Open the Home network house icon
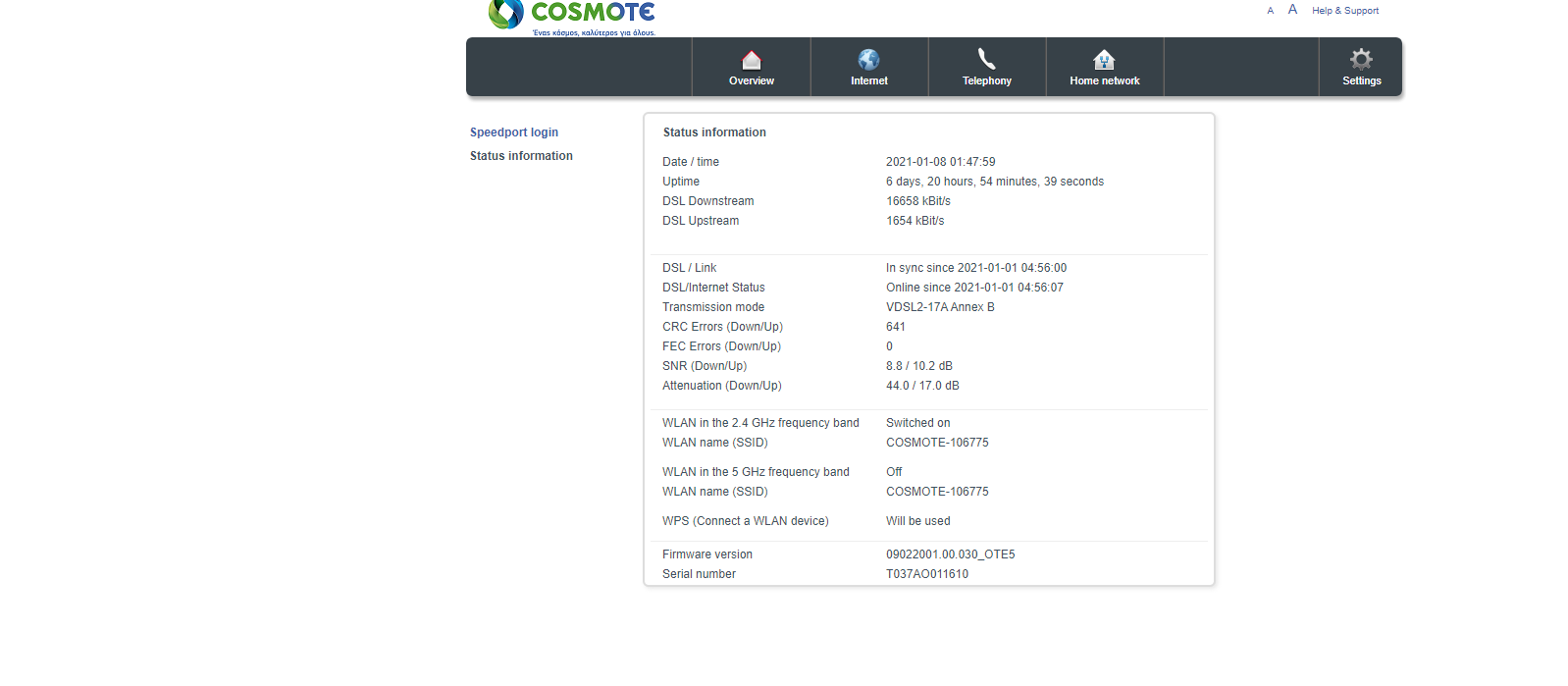Screen dimensions: 1568x686 coord(1105,60)
